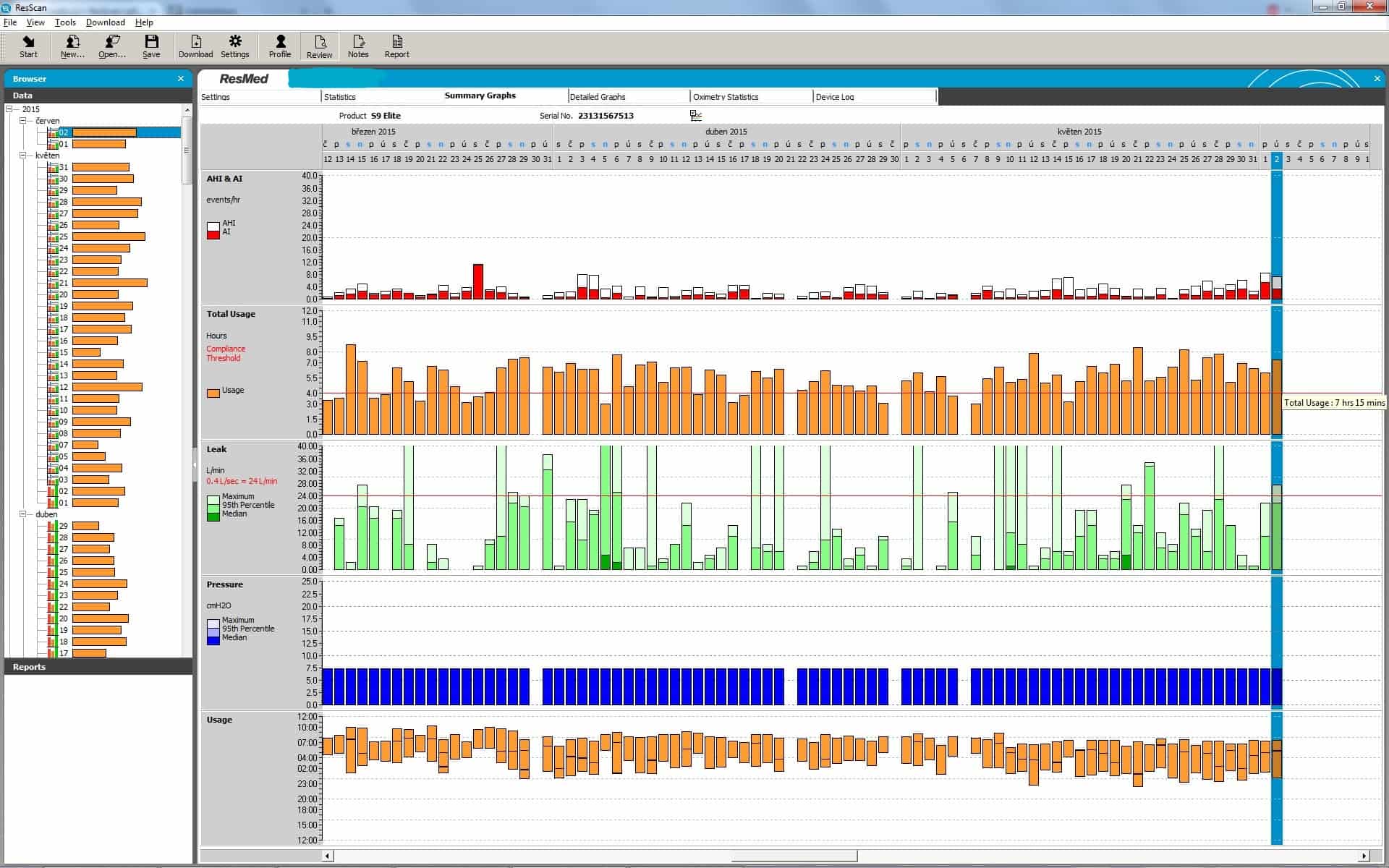Collapse the 2015 tree node
Screen dimensions: 1389x868
tap(9, 109)
